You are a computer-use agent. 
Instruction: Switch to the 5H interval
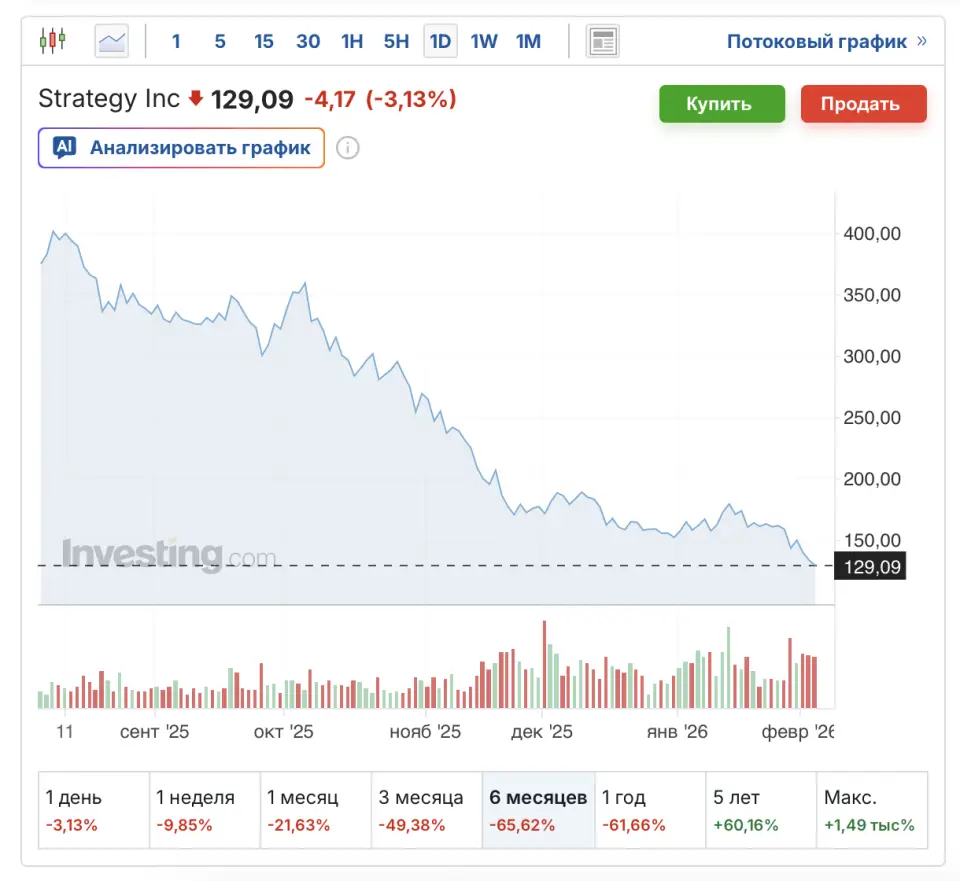point(396,41)
